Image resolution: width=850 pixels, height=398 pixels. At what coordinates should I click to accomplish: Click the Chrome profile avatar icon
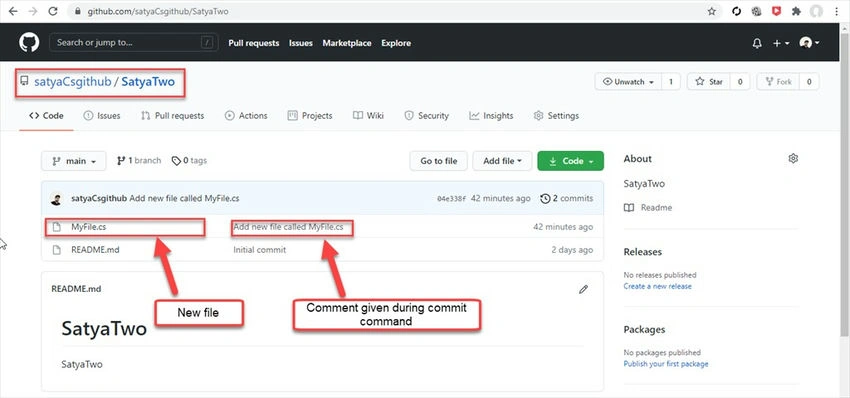pyautogui.click(x=816, y=11)
